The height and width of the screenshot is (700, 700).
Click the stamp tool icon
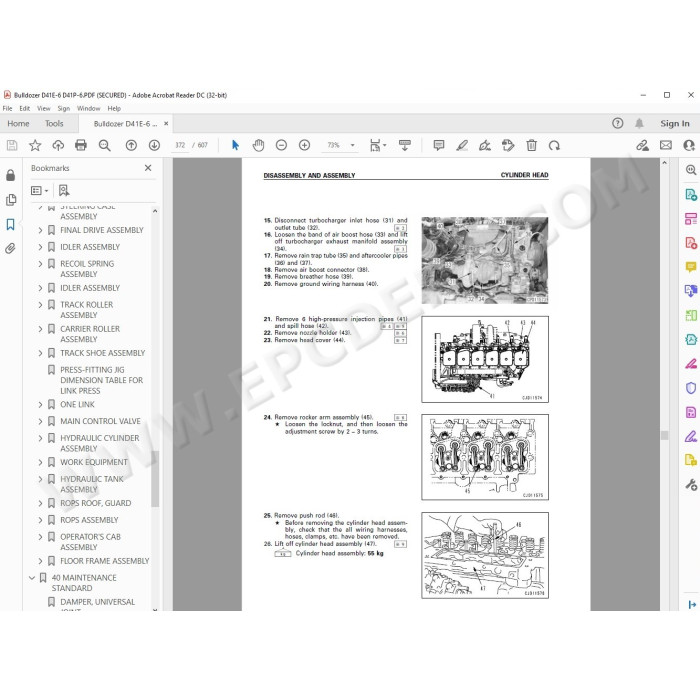[x=508, y=145]
